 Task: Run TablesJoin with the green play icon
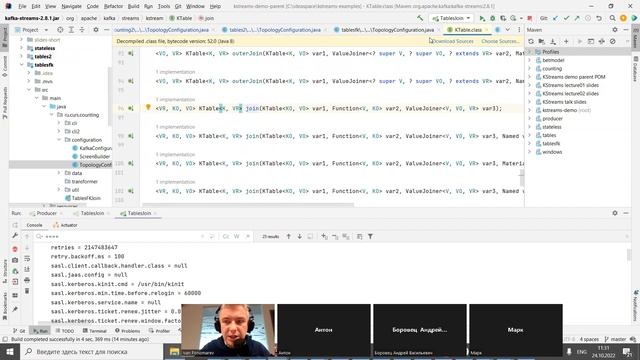coord(482,18)
